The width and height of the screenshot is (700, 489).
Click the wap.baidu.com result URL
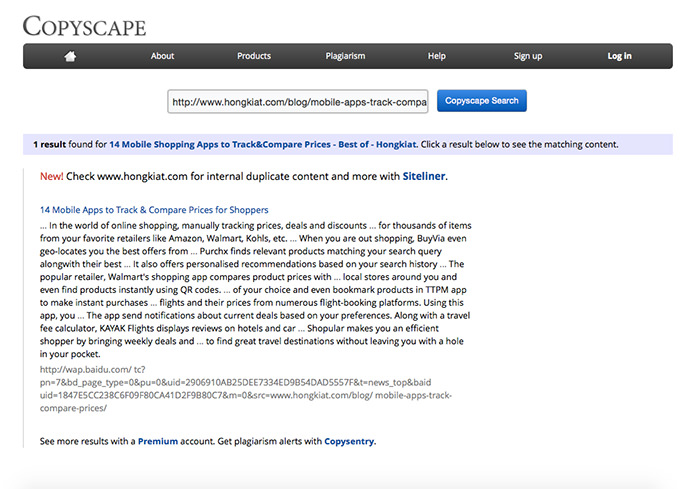[x=246, y=389]
